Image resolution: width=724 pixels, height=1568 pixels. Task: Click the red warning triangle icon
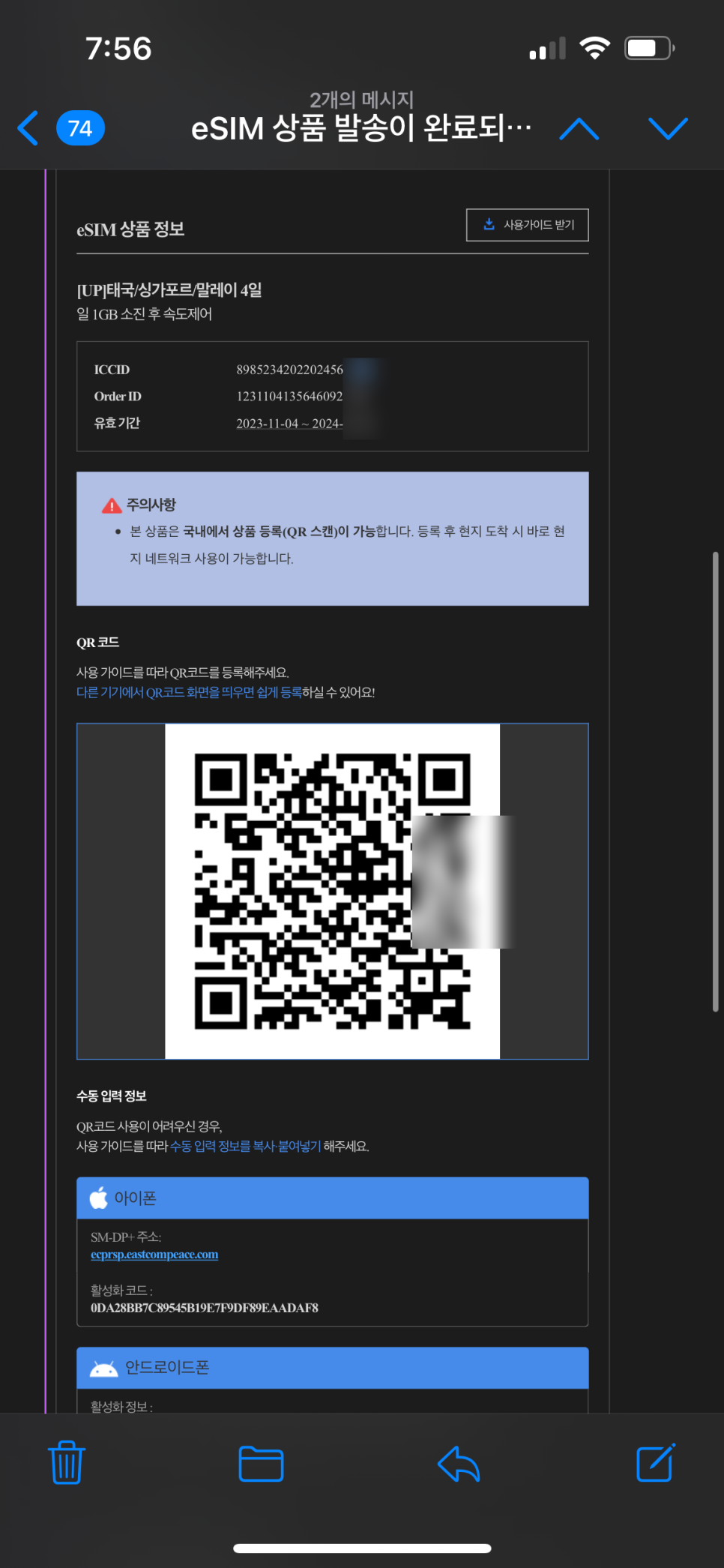[x=112, y=505]
